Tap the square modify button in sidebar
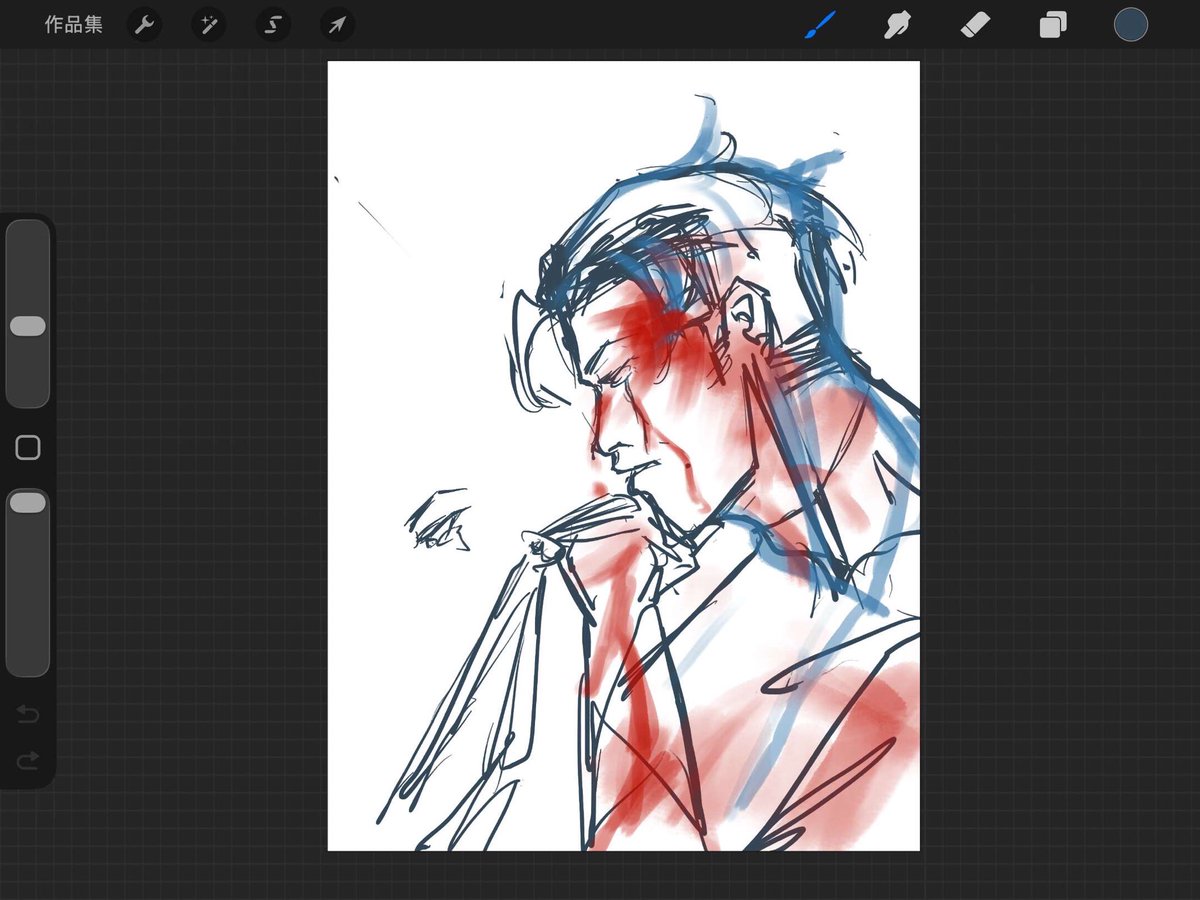The width and height of the screenshot is (1200, 900). pos(28,447)
